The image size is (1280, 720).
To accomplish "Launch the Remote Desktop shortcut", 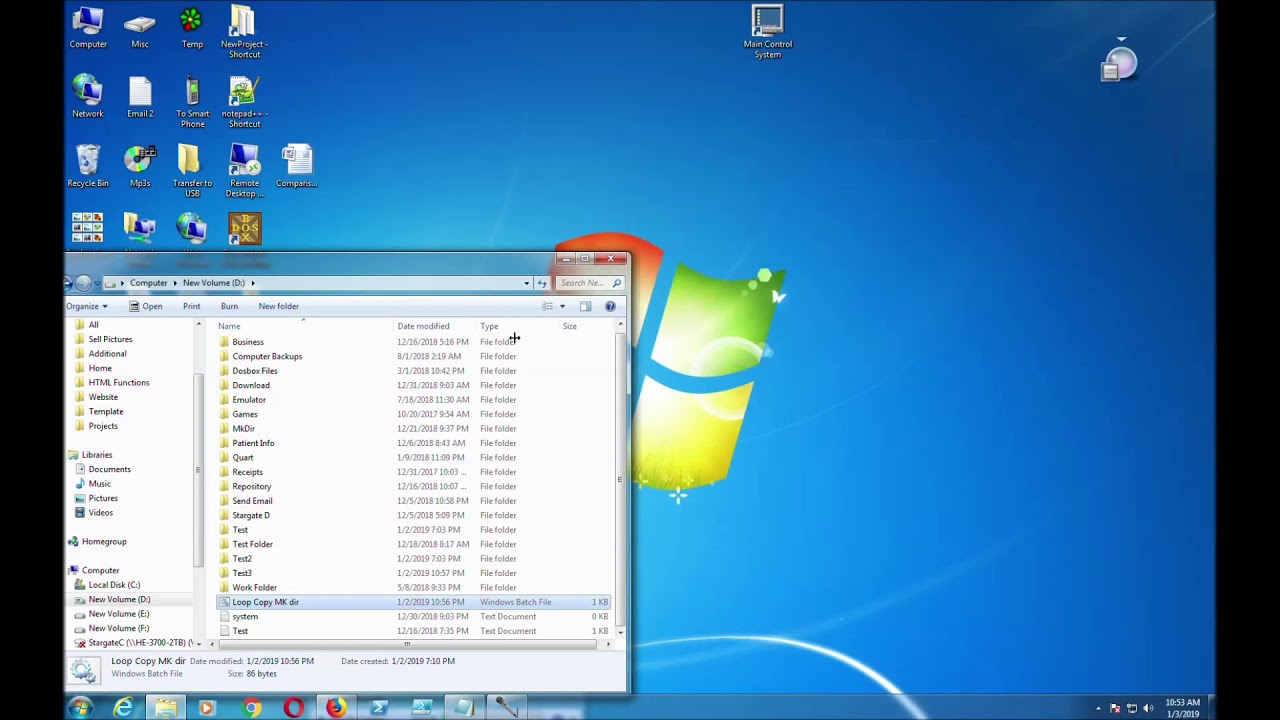I will 244,172.
